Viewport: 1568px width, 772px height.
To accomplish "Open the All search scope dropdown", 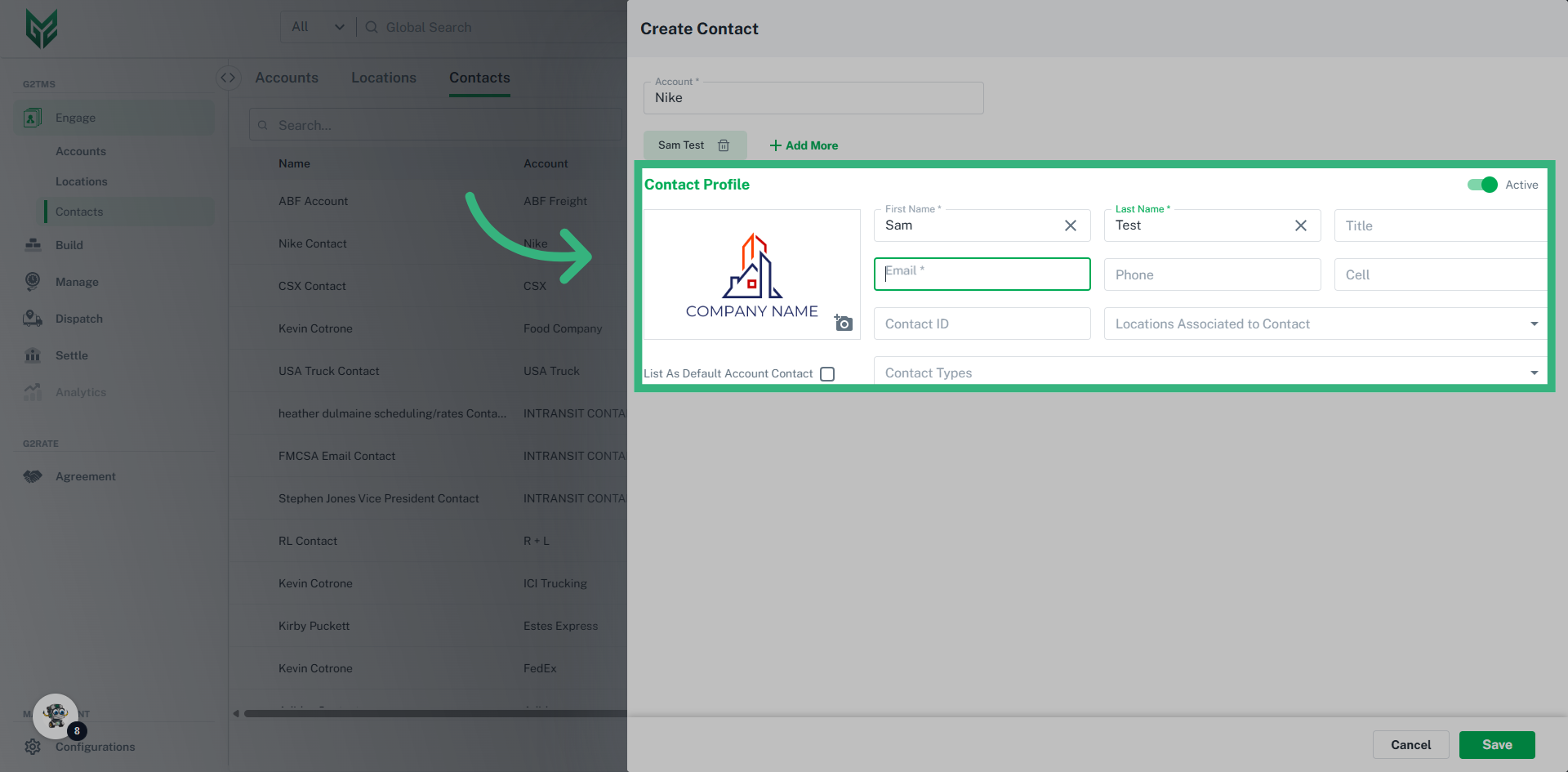I will 317,26.
